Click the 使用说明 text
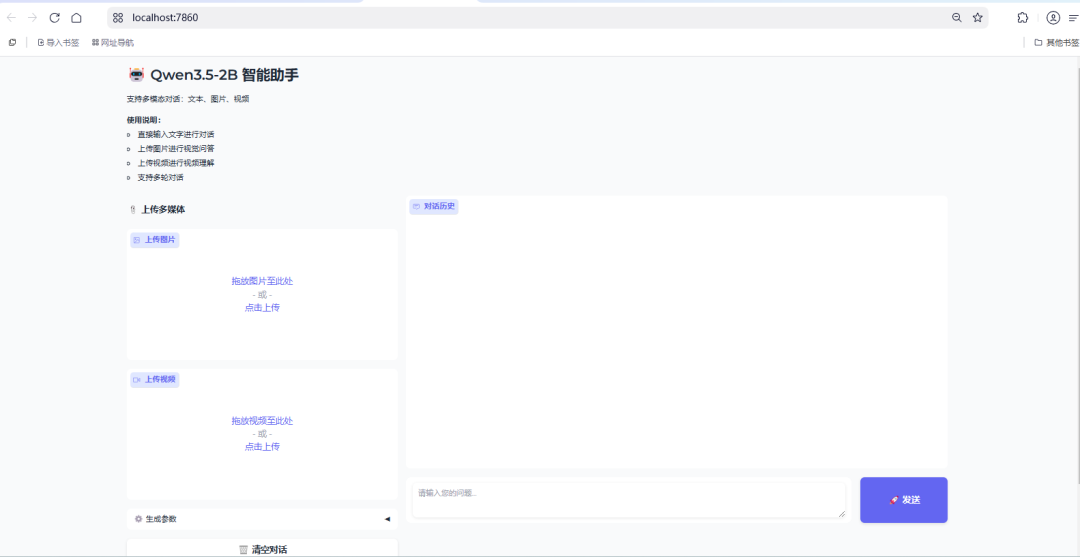The image size is (1080, 557). coord(143,120)
